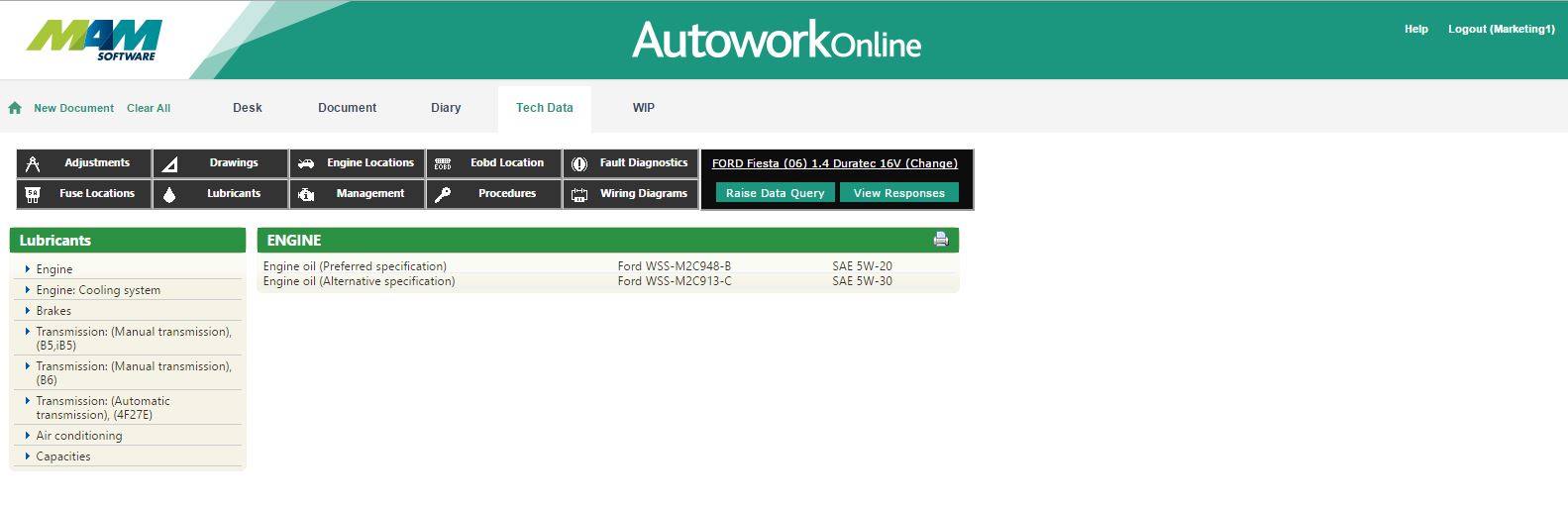Click the home icon beside New Document
Screen dimensions: 1568x507
click(x=15, y=108)
